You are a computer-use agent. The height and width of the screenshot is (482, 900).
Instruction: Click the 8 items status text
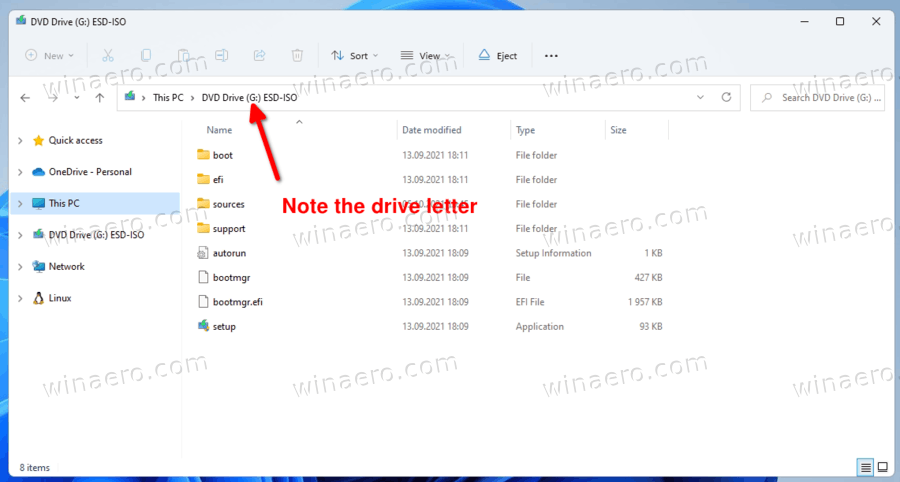[34, 468]
